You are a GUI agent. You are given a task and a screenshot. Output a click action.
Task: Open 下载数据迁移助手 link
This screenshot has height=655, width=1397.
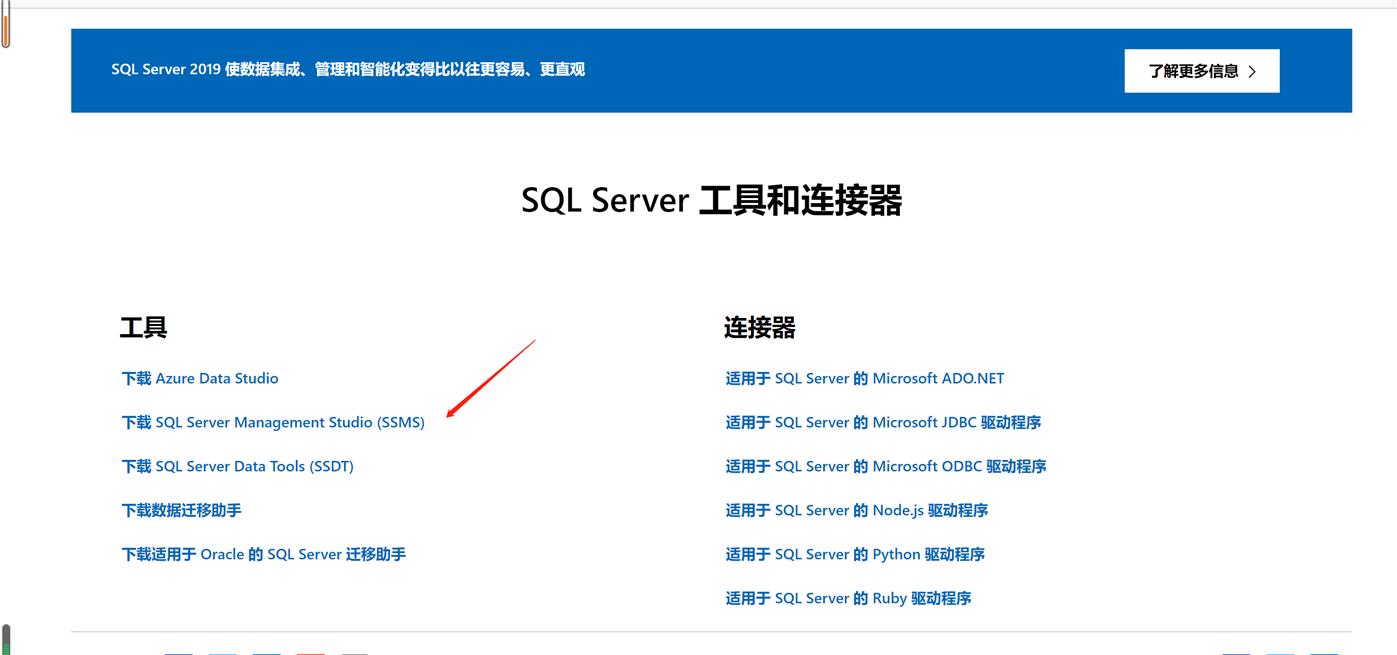point(181,510)
